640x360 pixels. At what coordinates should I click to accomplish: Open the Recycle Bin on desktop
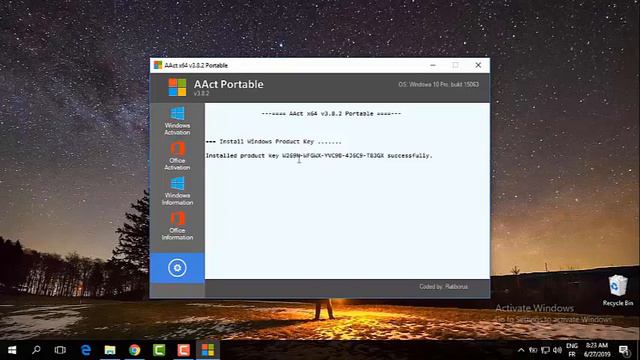[x=618, y=290]
